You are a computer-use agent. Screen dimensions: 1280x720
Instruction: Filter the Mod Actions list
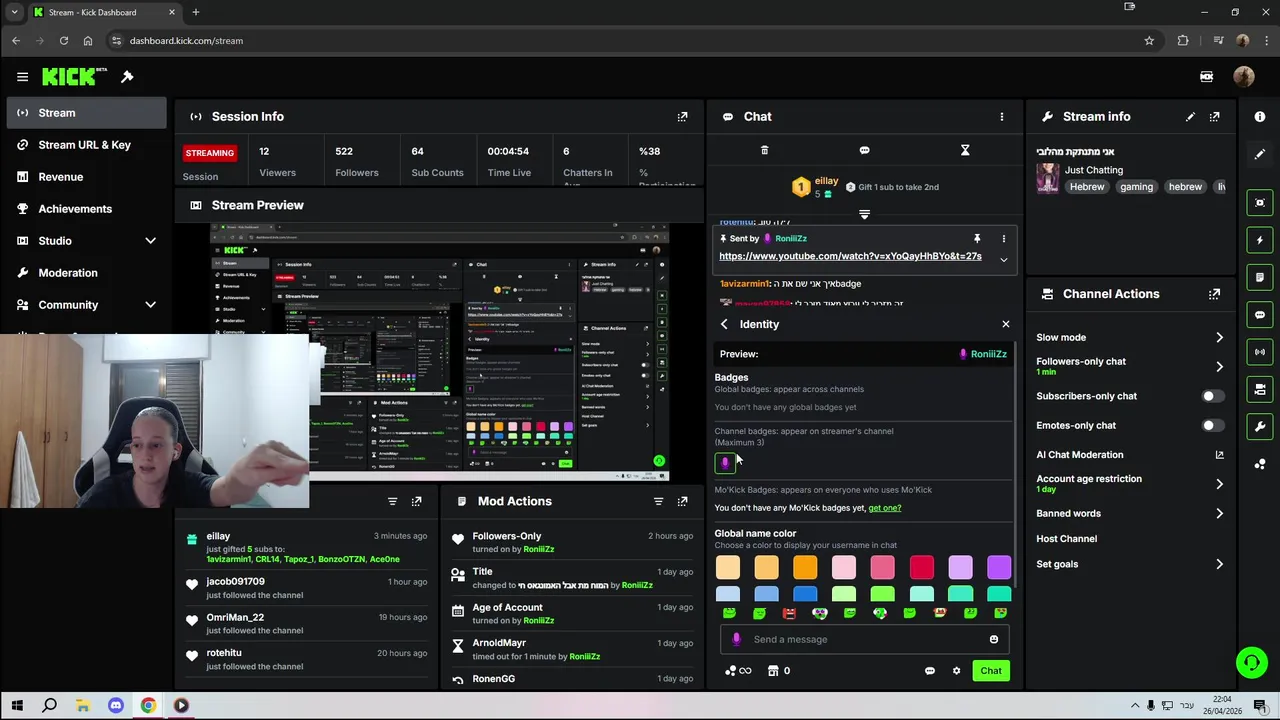[658, 501]
